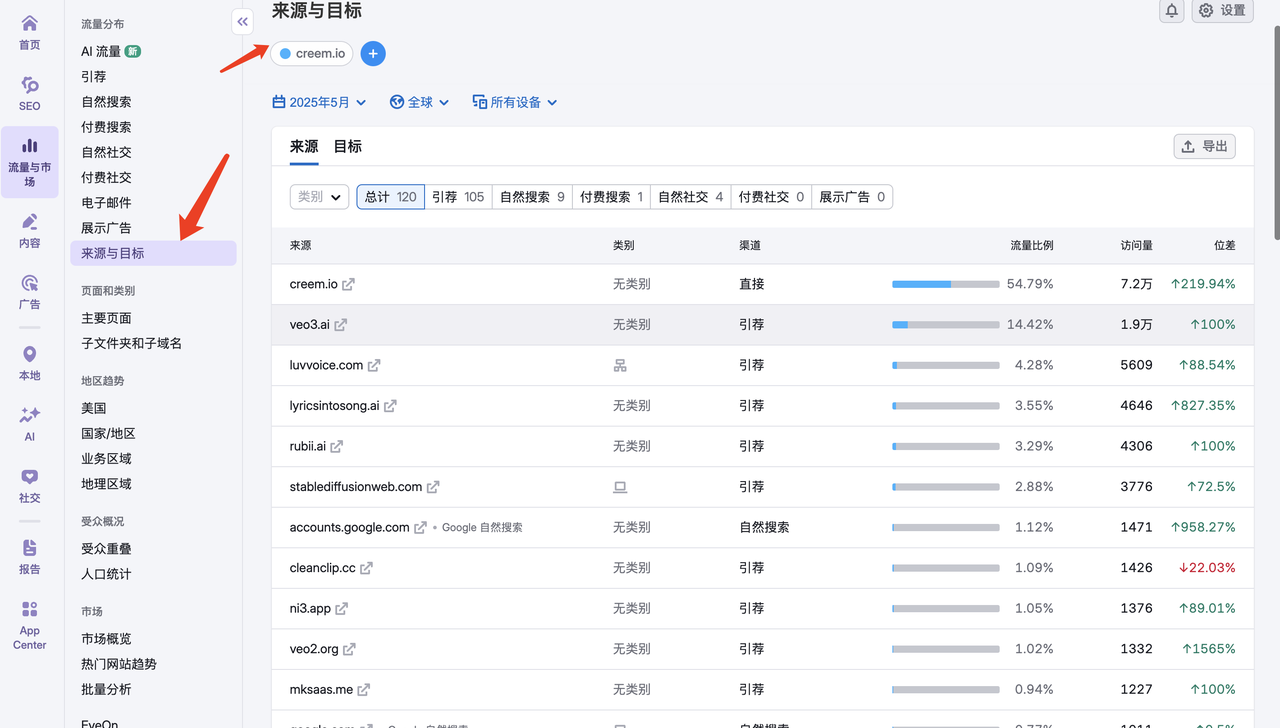
Task: Open the 2025年5月 date dropdown
Action: click(319, 102)
